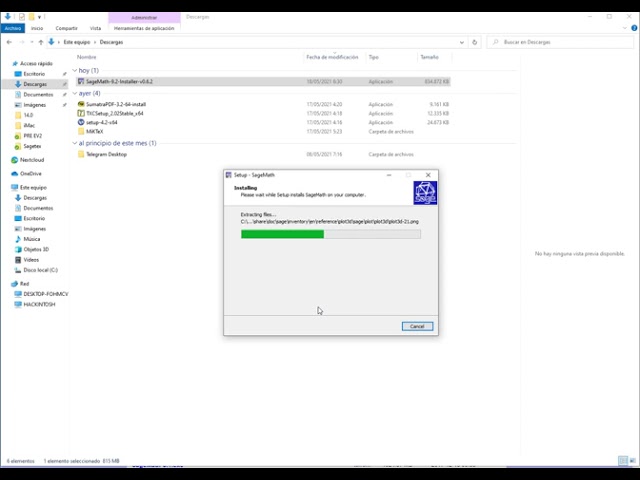Expand the ribbon with the chevron
Viewport: 640px width, 480px height.
tap(624, 28)
